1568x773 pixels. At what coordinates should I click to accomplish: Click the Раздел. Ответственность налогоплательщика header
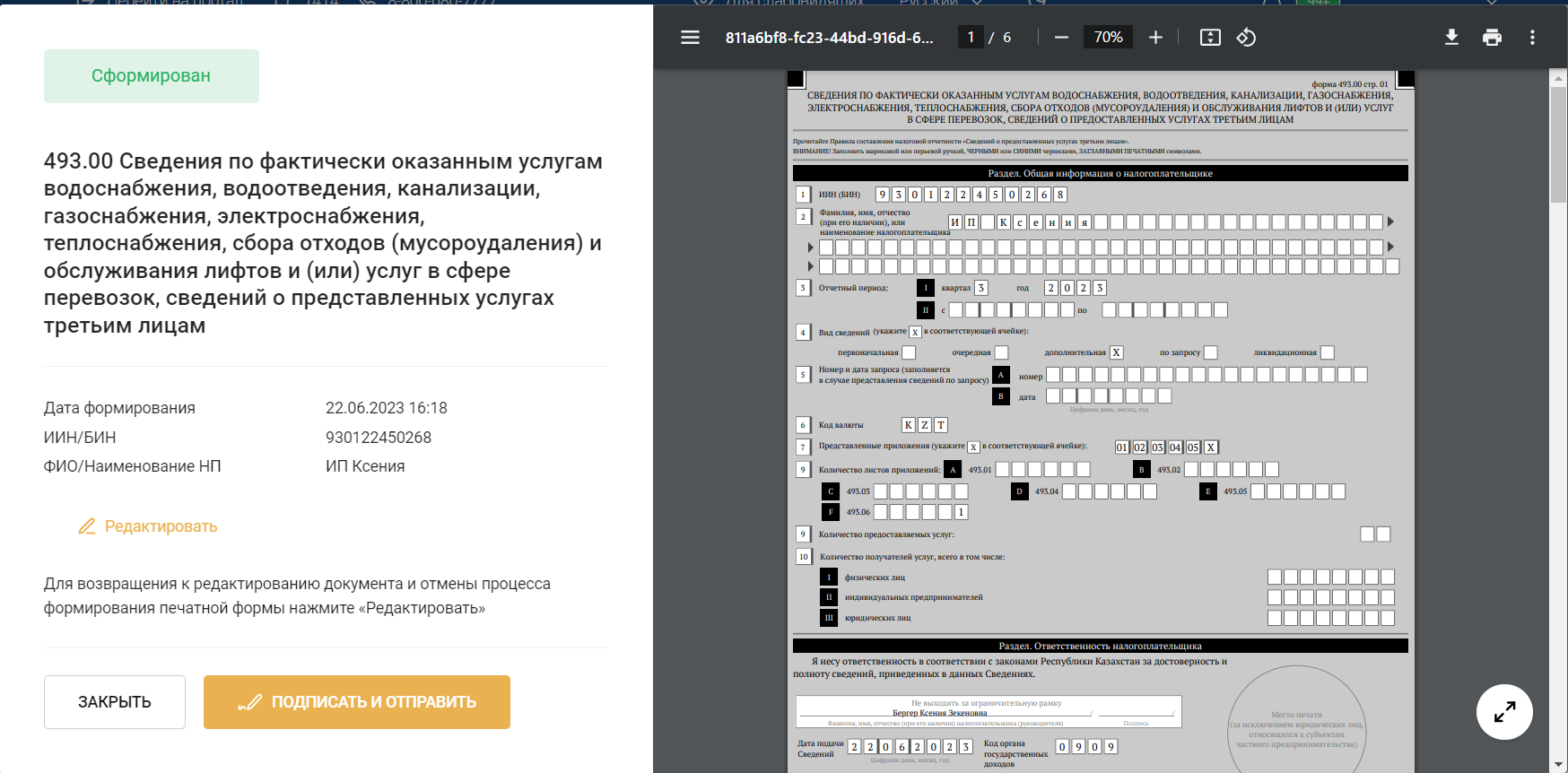(x=1100, y=646)
